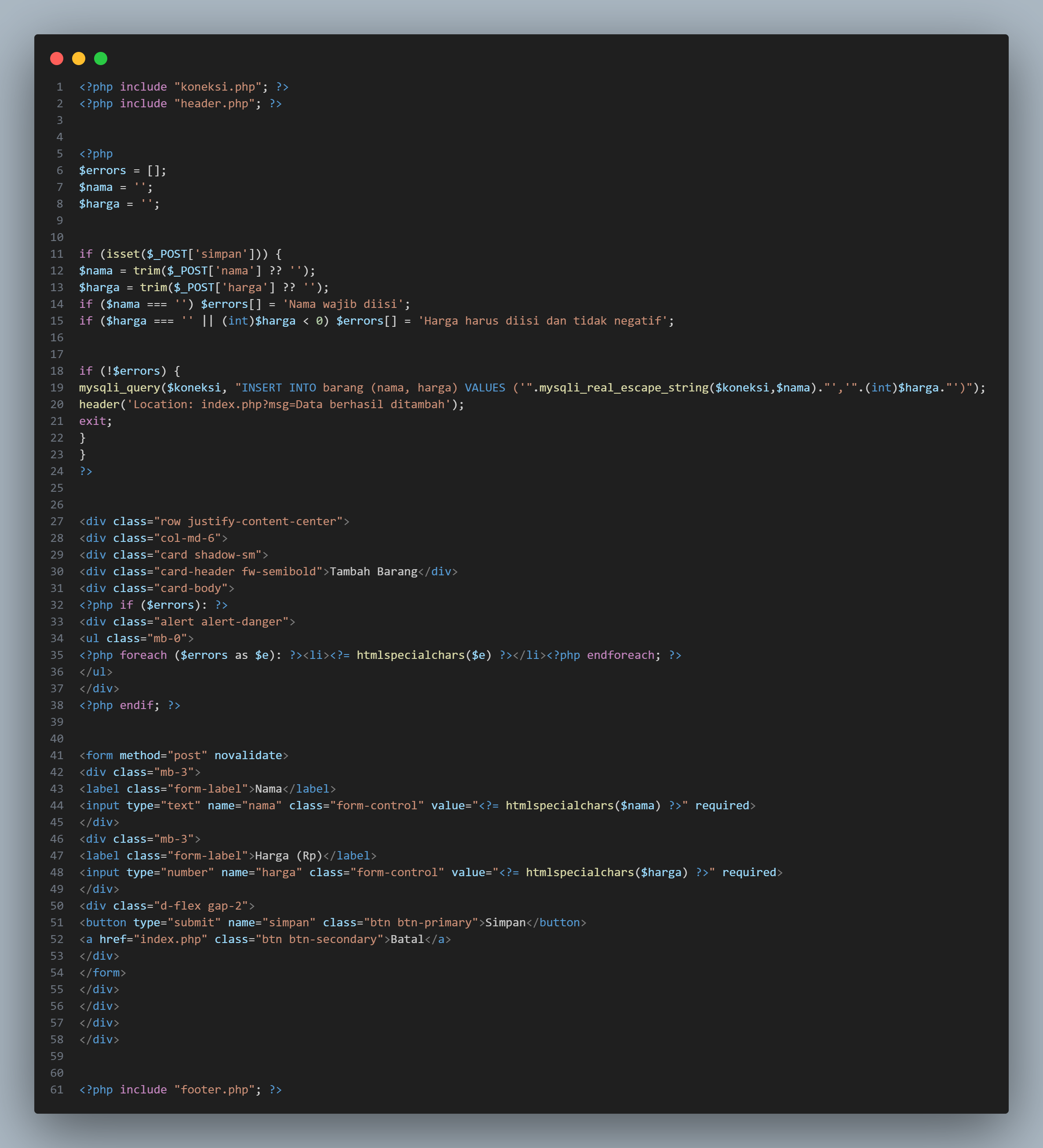Click the label line containing "Harga (Rp)"
This screenshot has height=1148, width=1043.
point(228,856)
